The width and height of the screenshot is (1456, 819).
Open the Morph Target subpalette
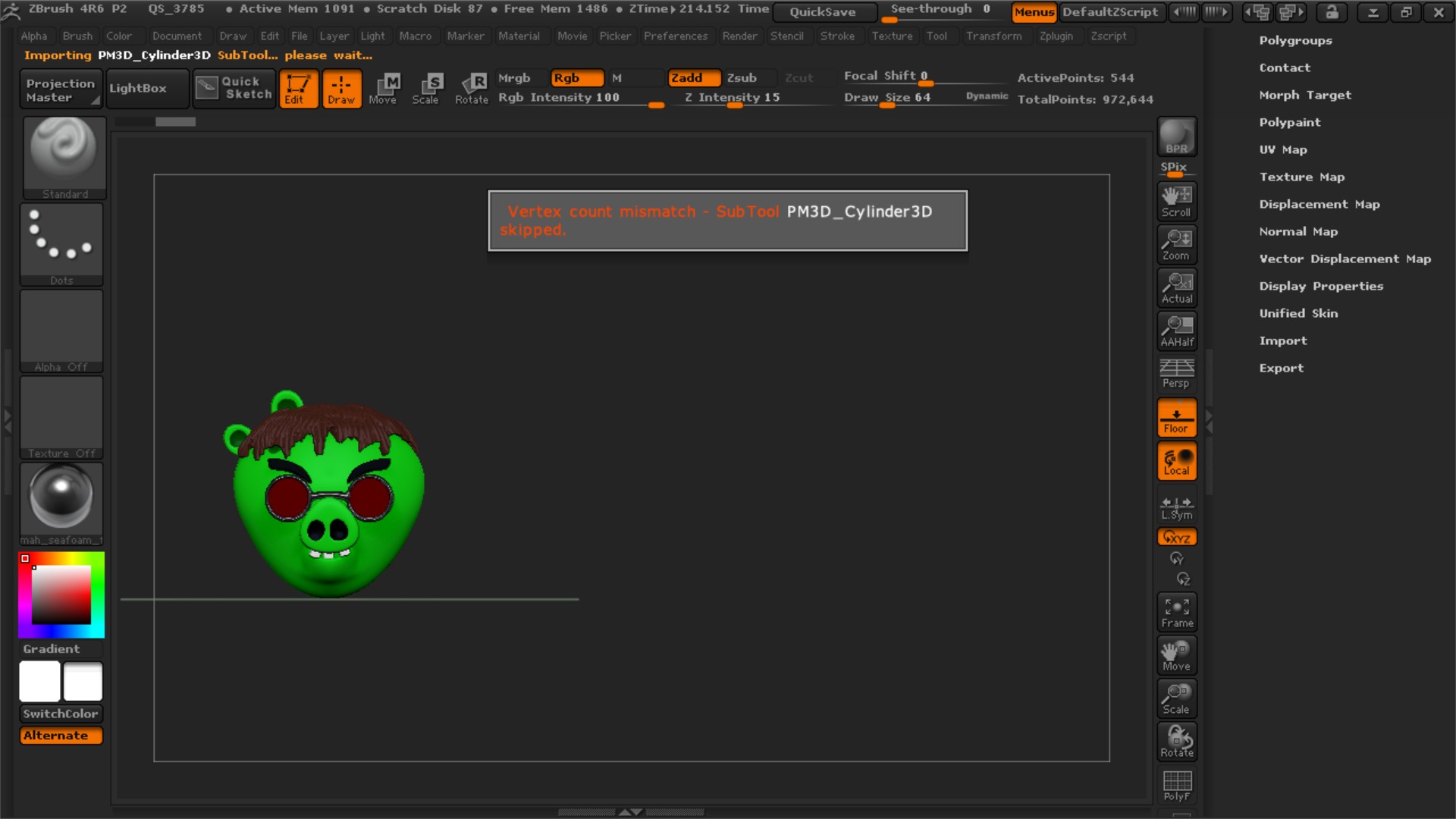1305,95
